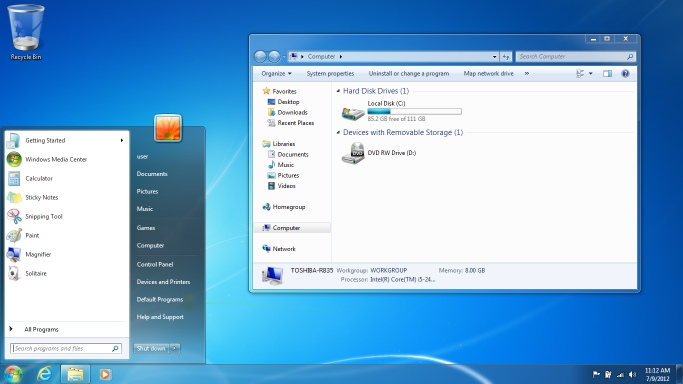Open user folder link in Start menu

[x=142, y=156]
